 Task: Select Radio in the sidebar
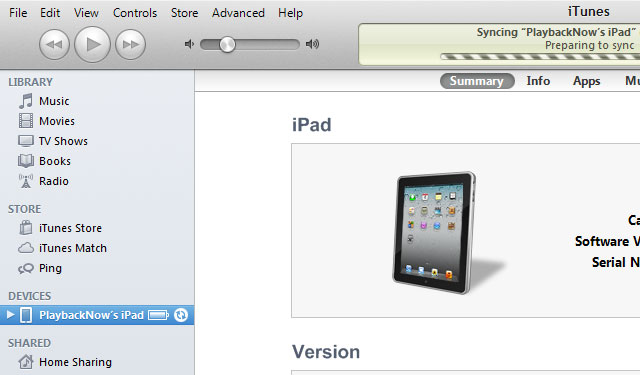coord(53,181)
